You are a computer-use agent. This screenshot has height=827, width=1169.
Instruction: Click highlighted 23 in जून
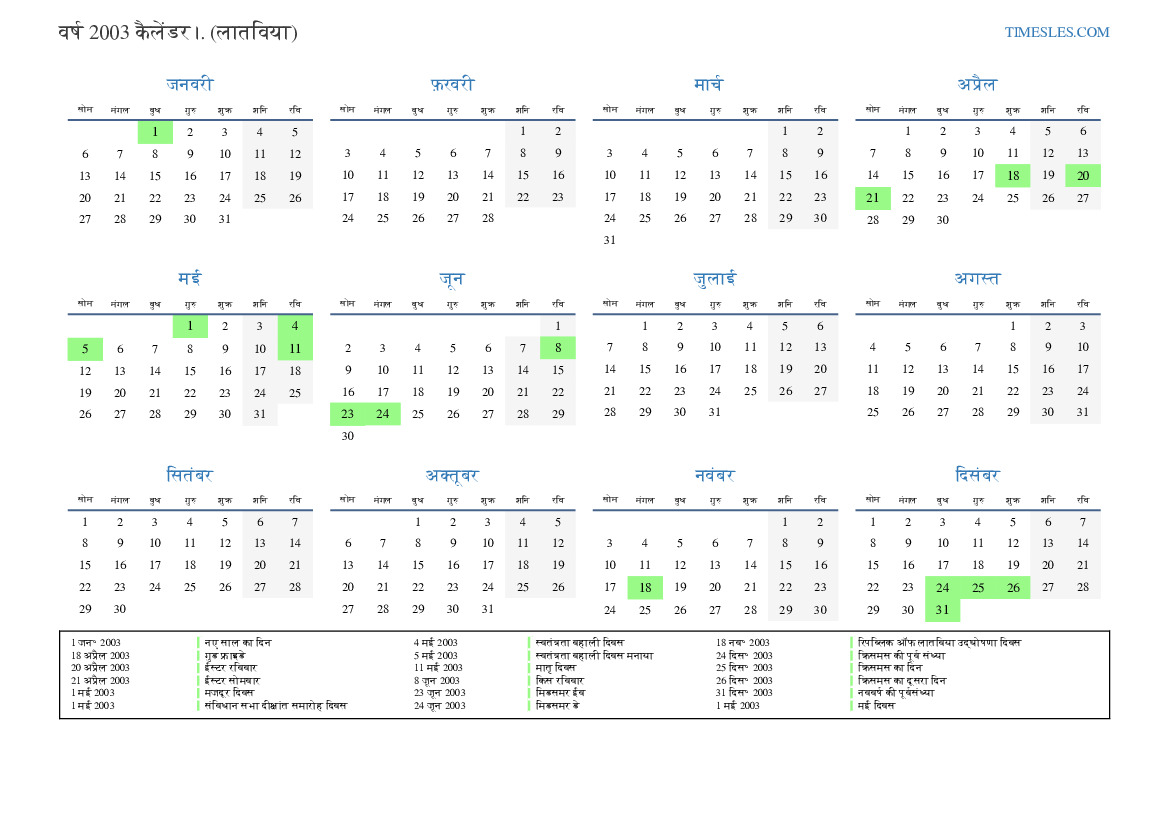[347, 414]
